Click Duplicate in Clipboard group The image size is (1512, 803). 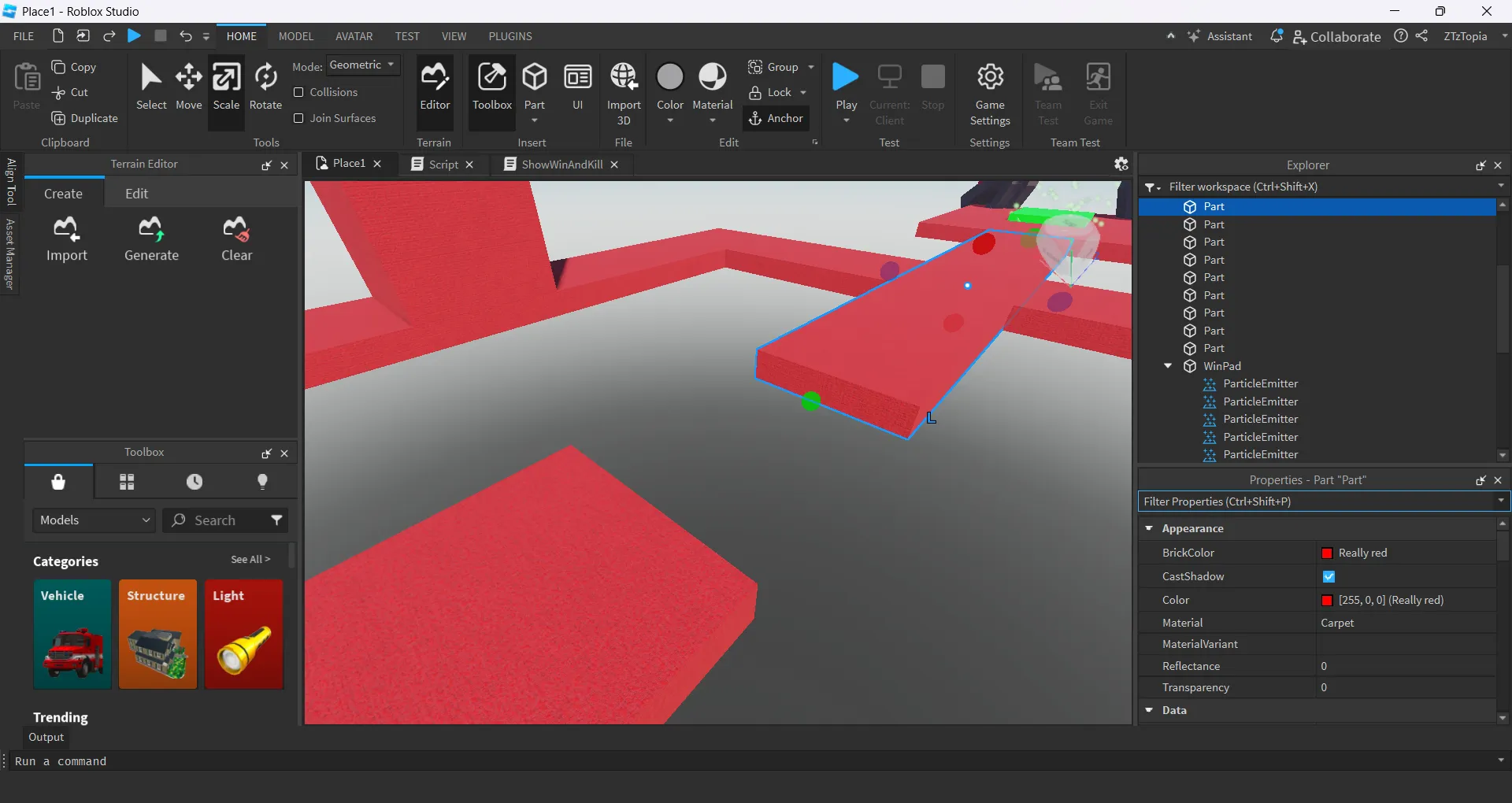84,118
